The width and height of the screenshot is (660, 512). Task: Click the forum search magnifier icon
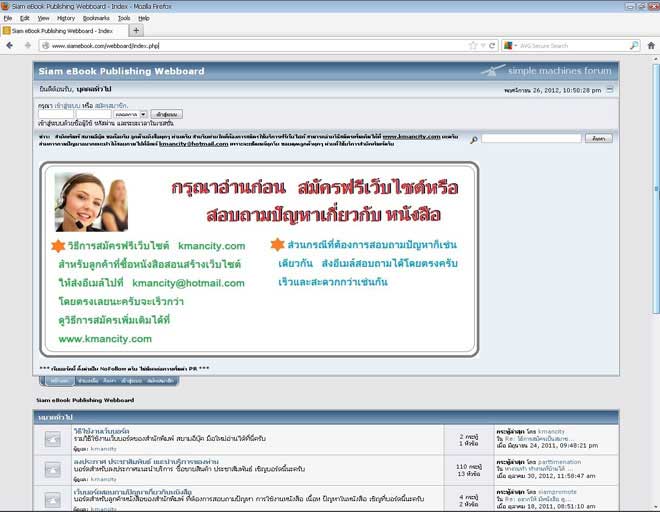(474, 140)
